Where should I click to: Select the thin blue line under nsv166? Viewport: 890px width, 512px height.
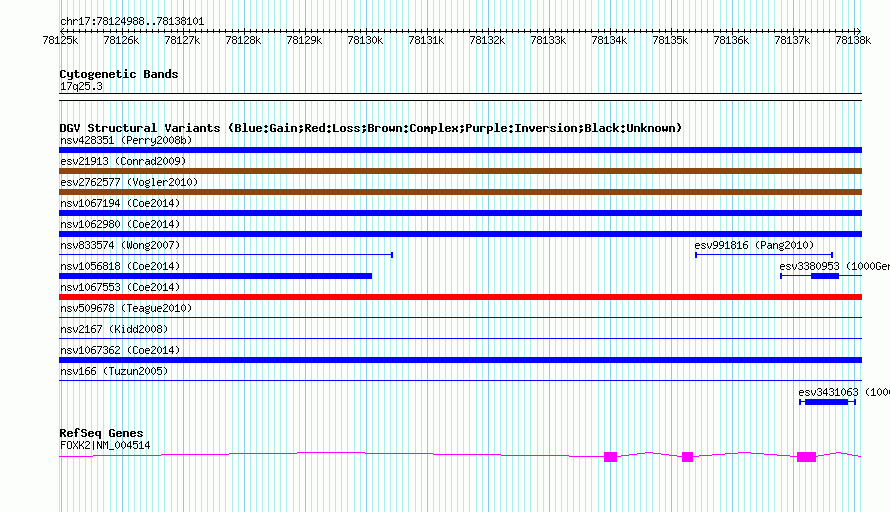pos(460,380)
